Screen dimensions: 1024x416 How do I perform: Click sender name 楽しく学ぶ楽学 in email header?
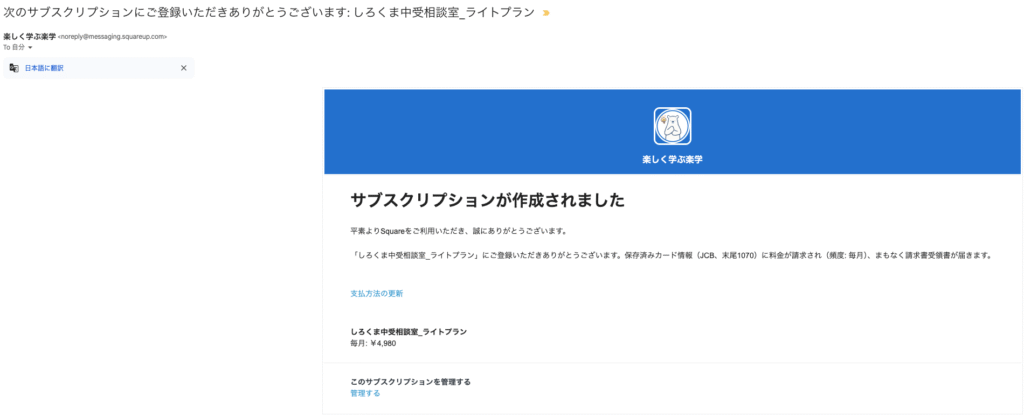click(29, 37)
